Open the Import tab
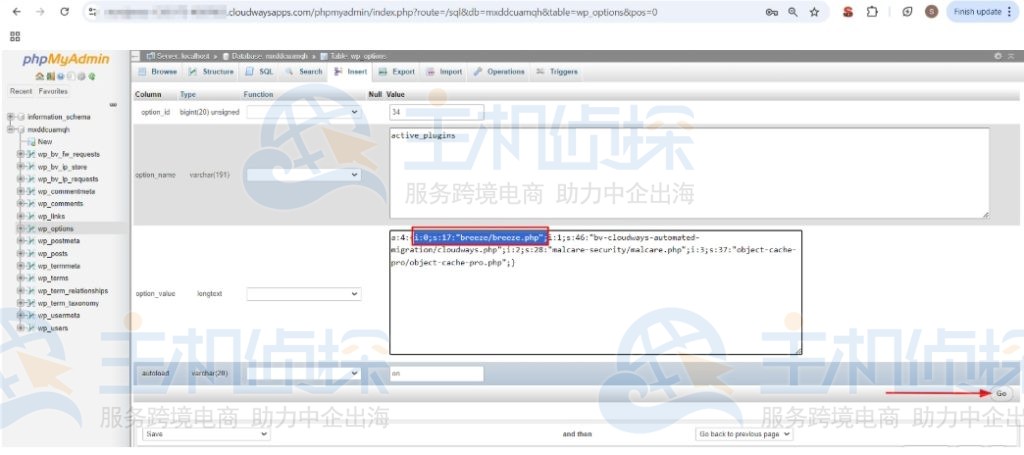The width and height of the screenshot is (1024, 455). point(445,72)
